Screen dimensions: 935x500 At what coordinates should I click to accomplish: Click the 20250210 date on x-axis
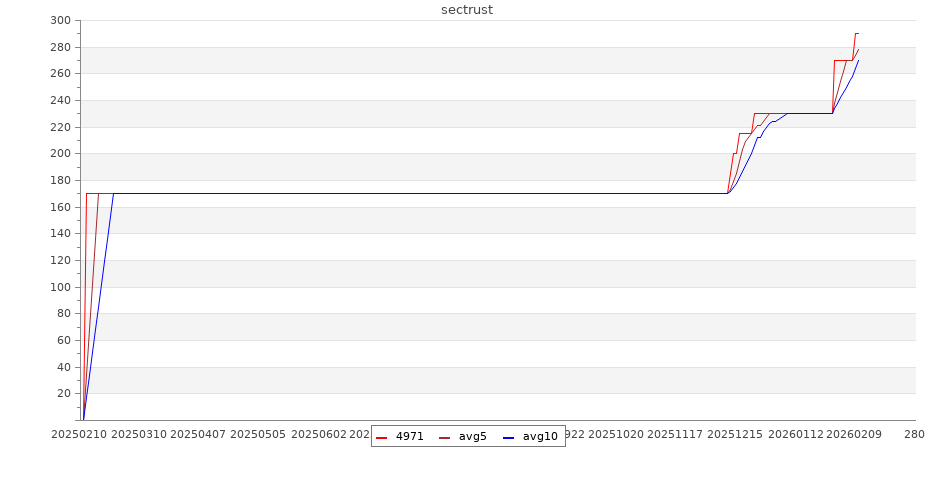tap(78, 435)
